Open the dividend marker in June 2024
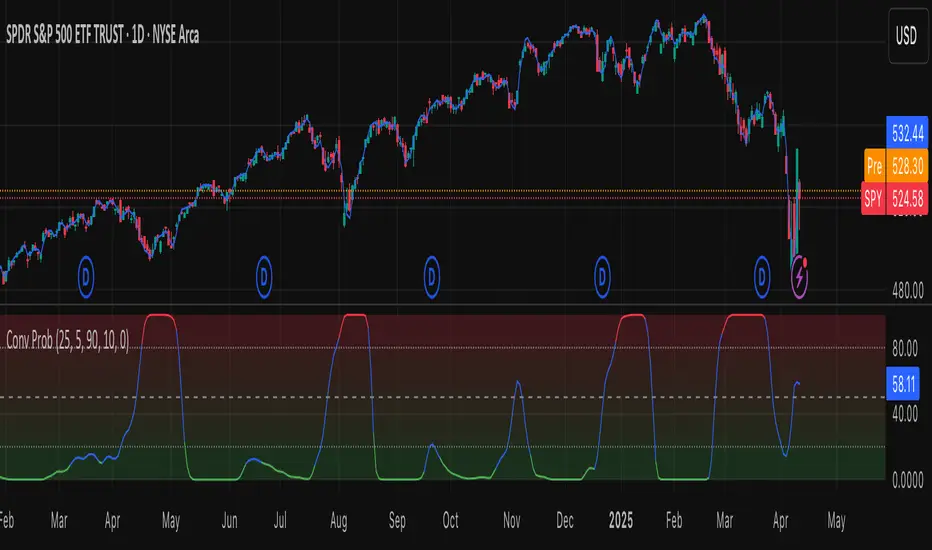 tap(264, 276)
